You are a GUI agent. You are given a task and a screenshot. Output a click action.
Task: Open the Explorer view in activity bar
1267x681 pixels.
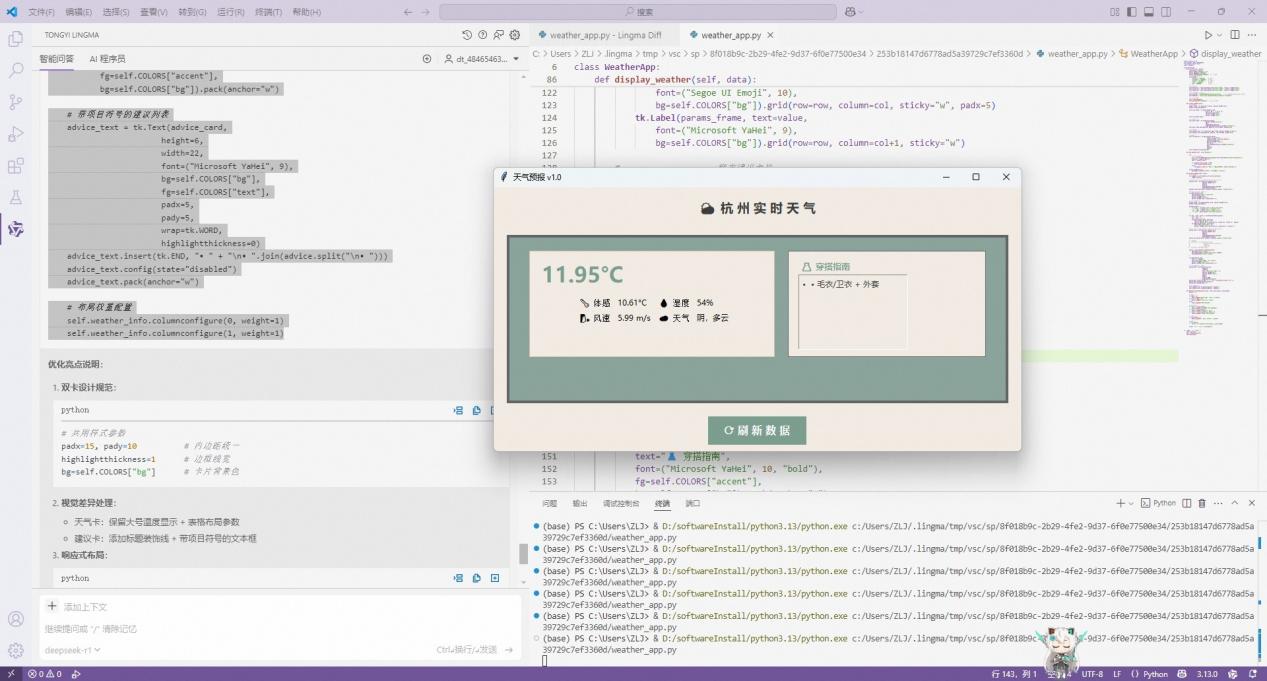[x=15, y=39]
